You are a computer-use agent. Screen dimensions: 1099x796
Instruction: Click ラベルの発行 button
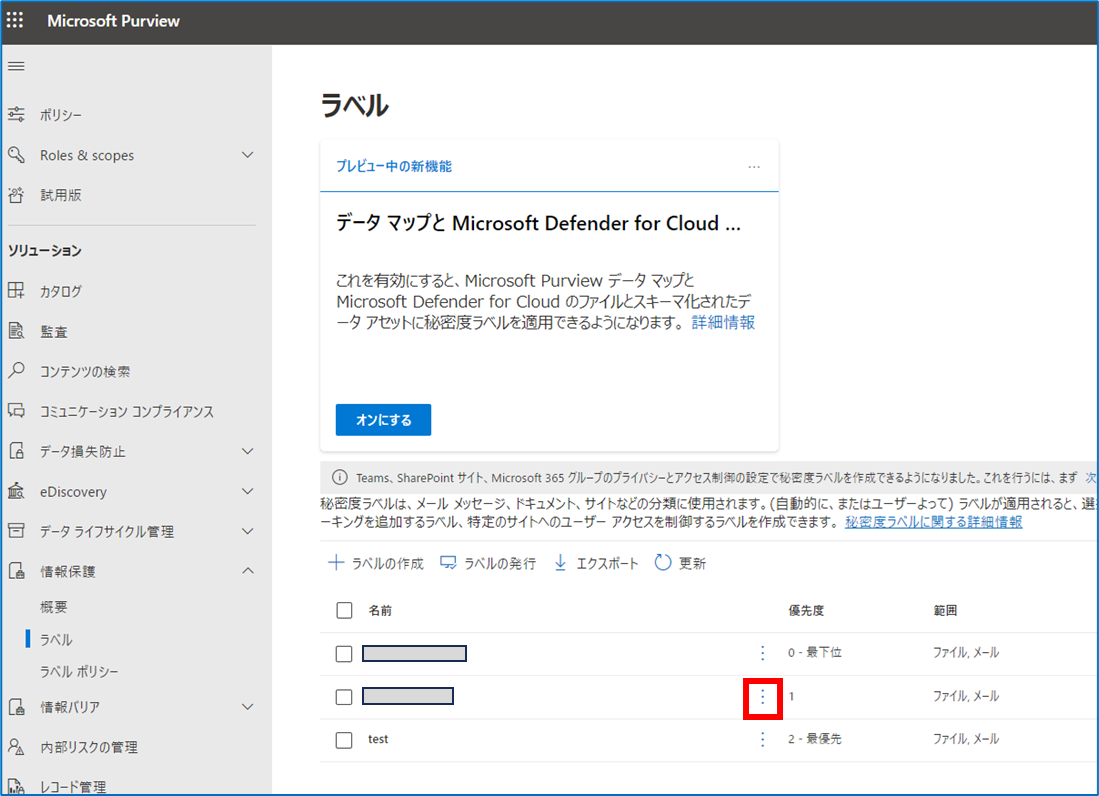(x=488, y=563)
